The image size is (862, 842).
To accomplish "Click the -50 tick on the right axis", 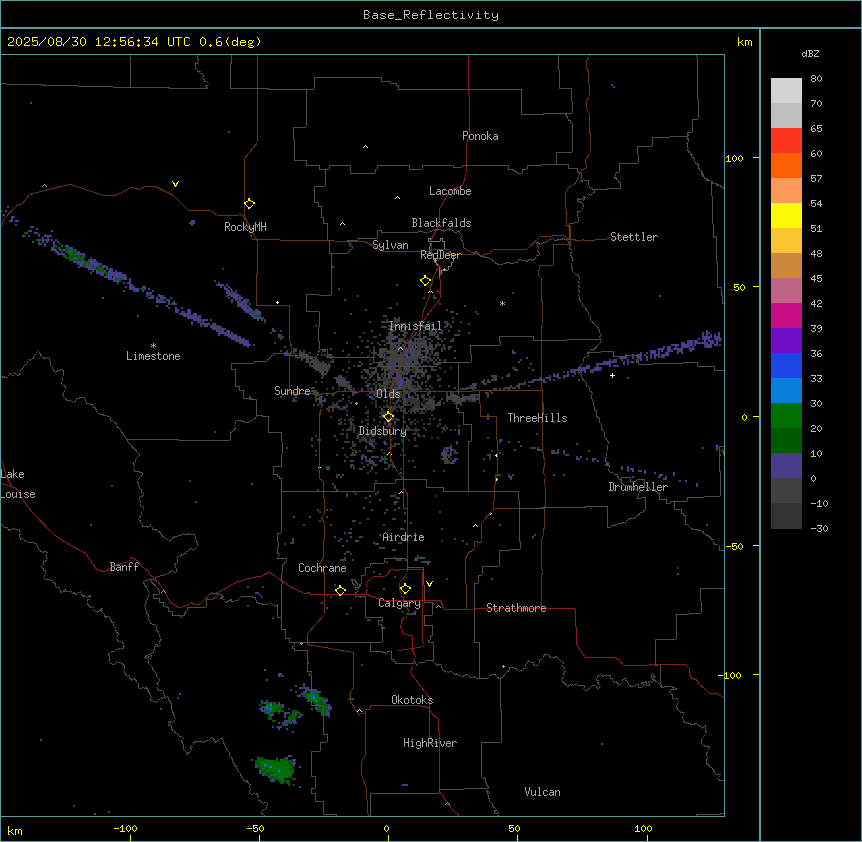I will click(x=734, y=546).
